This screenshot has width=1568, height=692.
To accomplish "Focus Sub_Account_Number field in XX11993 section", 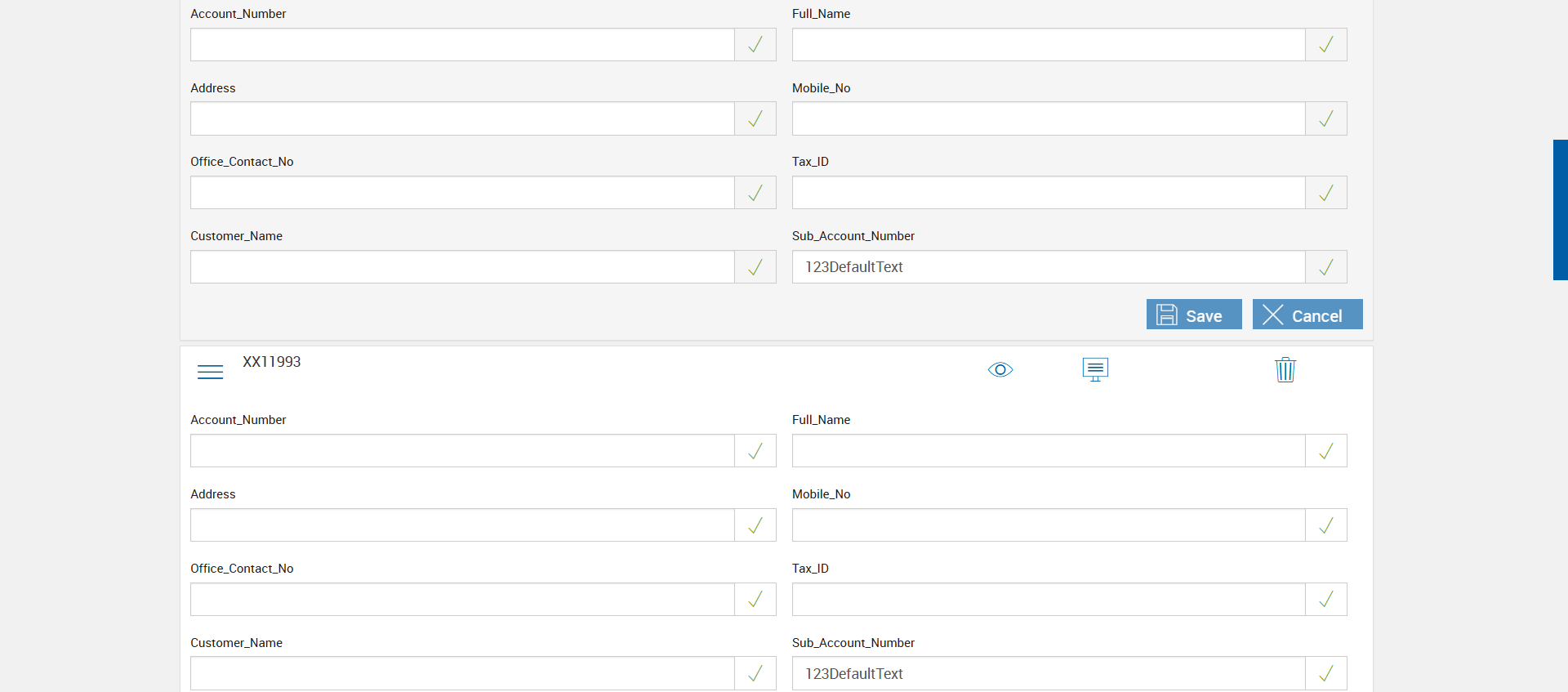I will click(x=1048, y=674).
